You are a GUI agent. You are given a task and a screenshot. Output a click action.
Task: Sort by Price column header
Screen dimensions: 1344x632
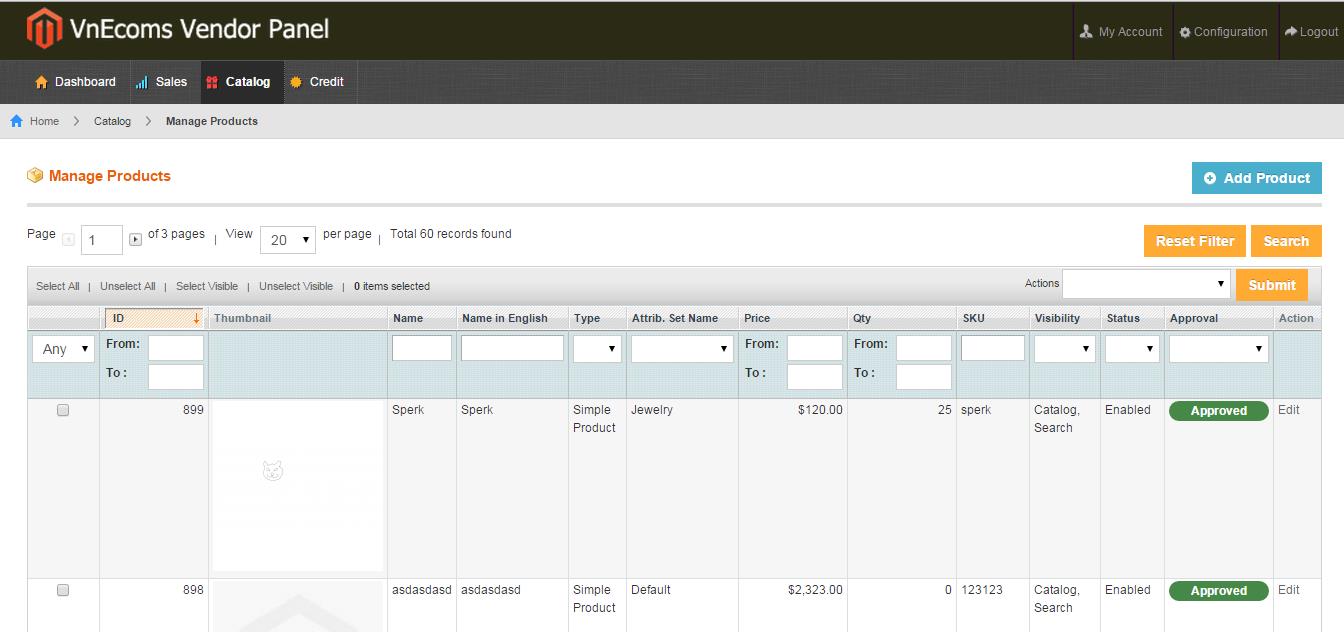(x=757, y=318)
